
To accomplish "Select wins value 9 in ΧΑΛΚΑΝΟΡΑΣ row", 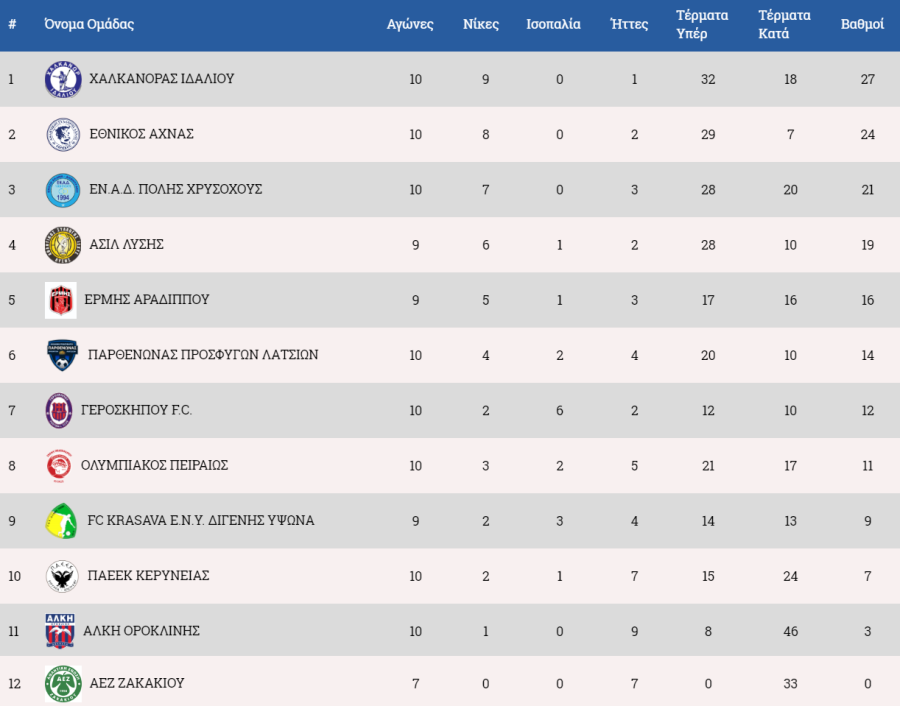I will tap(486, 79).
